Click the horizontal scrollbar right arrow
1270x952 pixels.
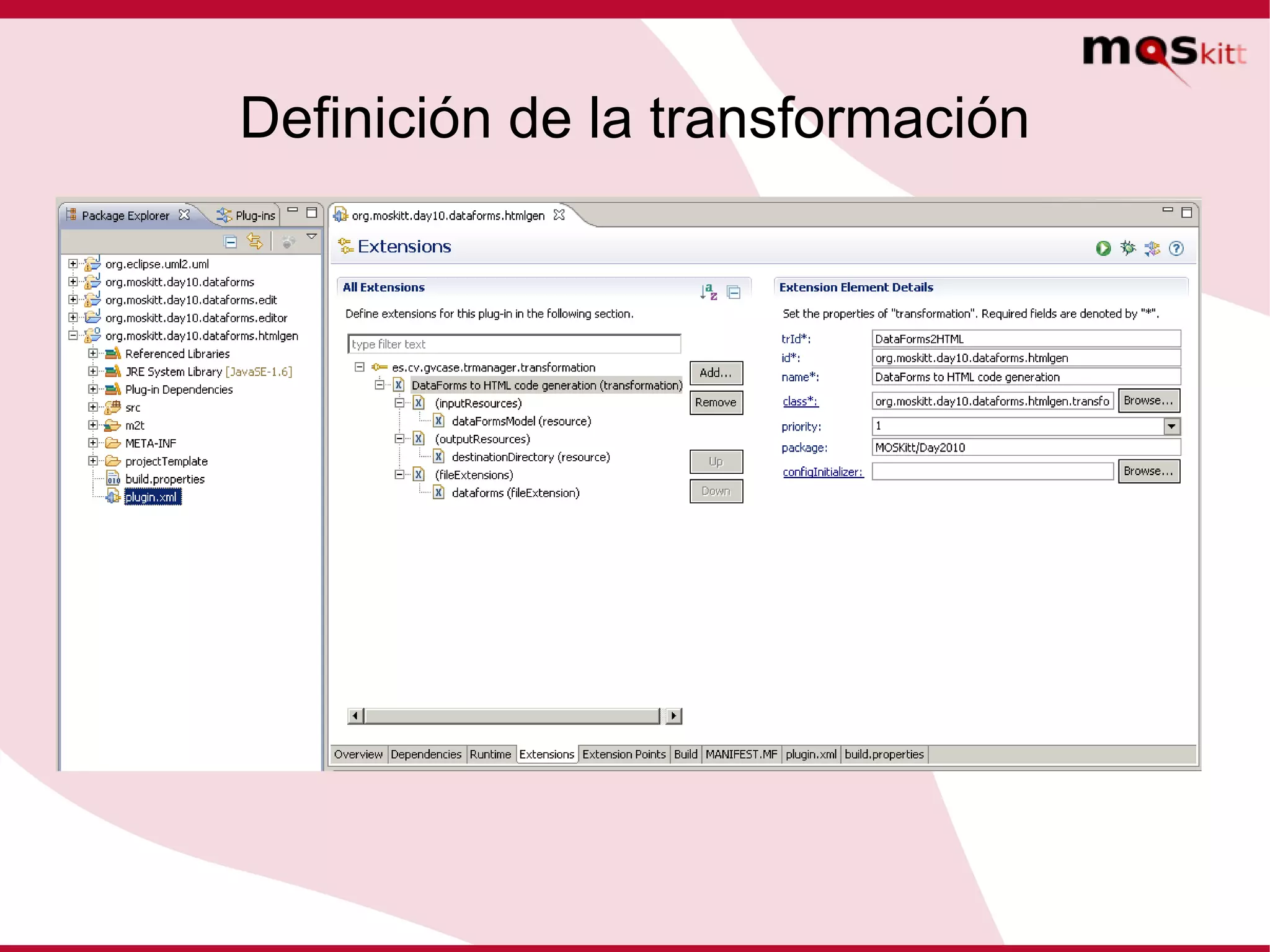[x=673, y=716]
